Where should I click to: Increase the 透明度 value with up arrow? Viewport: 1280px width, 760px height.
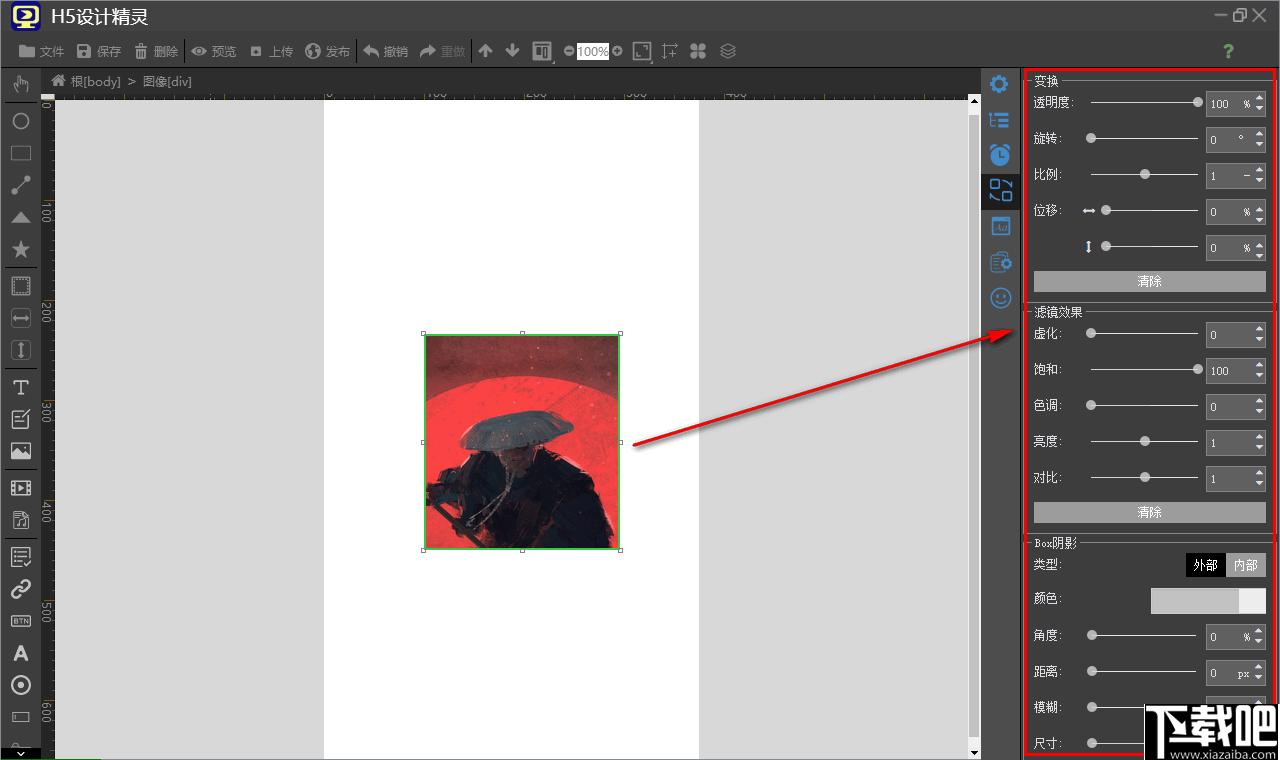tap(1259, 98)
